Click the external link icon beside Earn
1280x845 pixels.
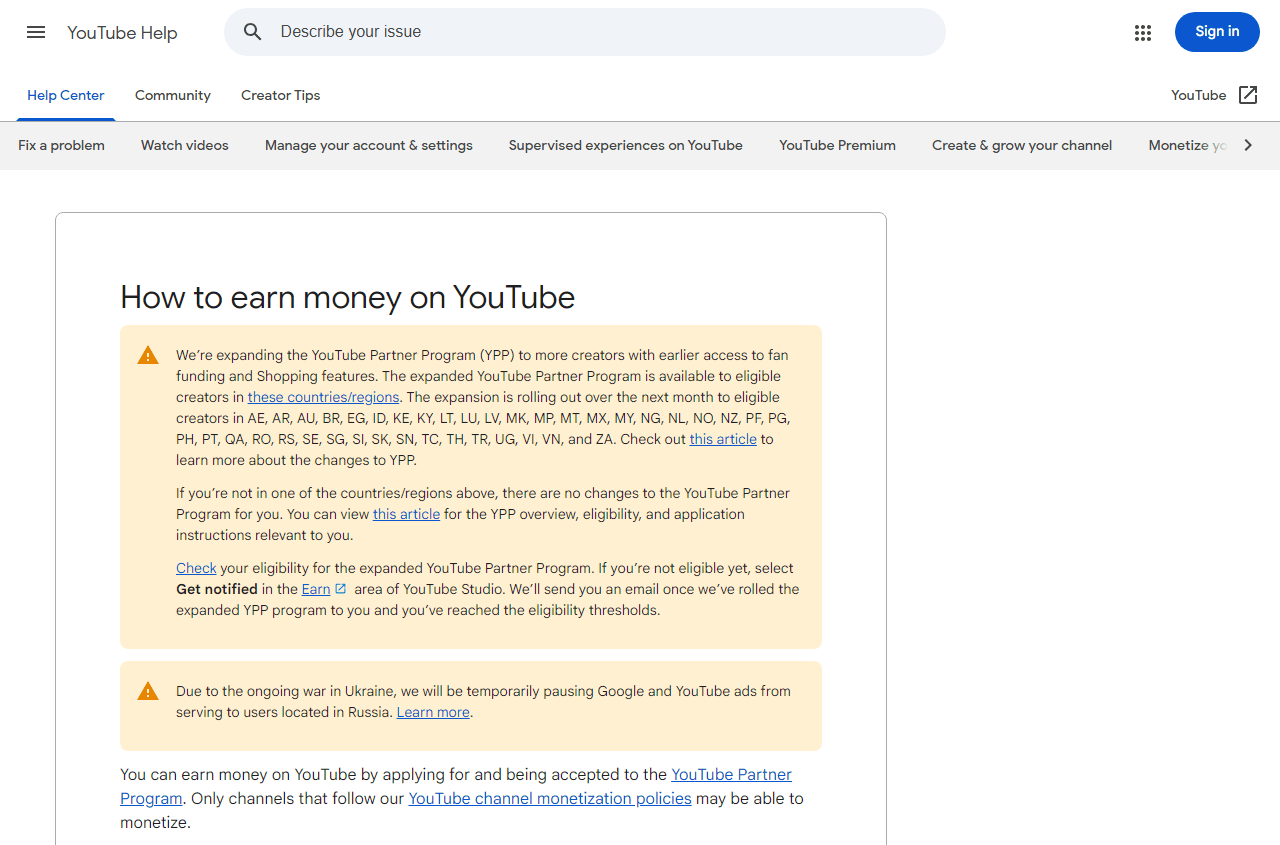[341, 589]
